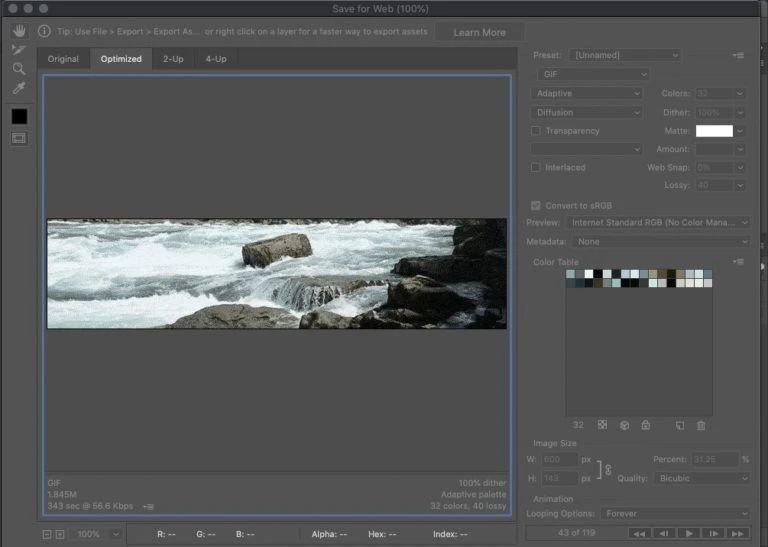Toggle the Convert to sRGB checkbox
Image resolution: width=768 pixels, height=547 pixels.
tap(536, 205)
